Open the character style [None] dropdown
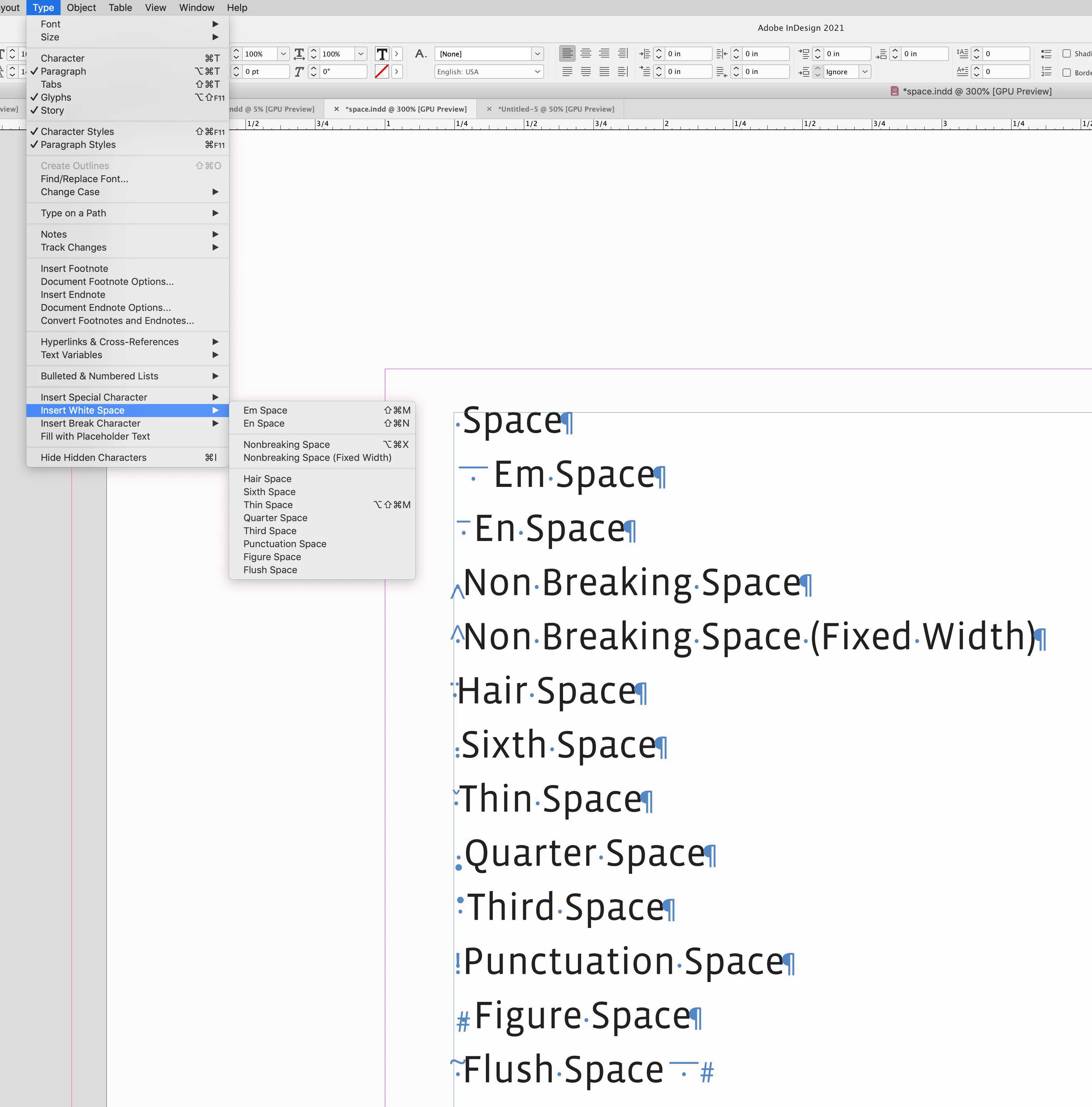This screenshot has height=1107, width=1092. [537, 54]
